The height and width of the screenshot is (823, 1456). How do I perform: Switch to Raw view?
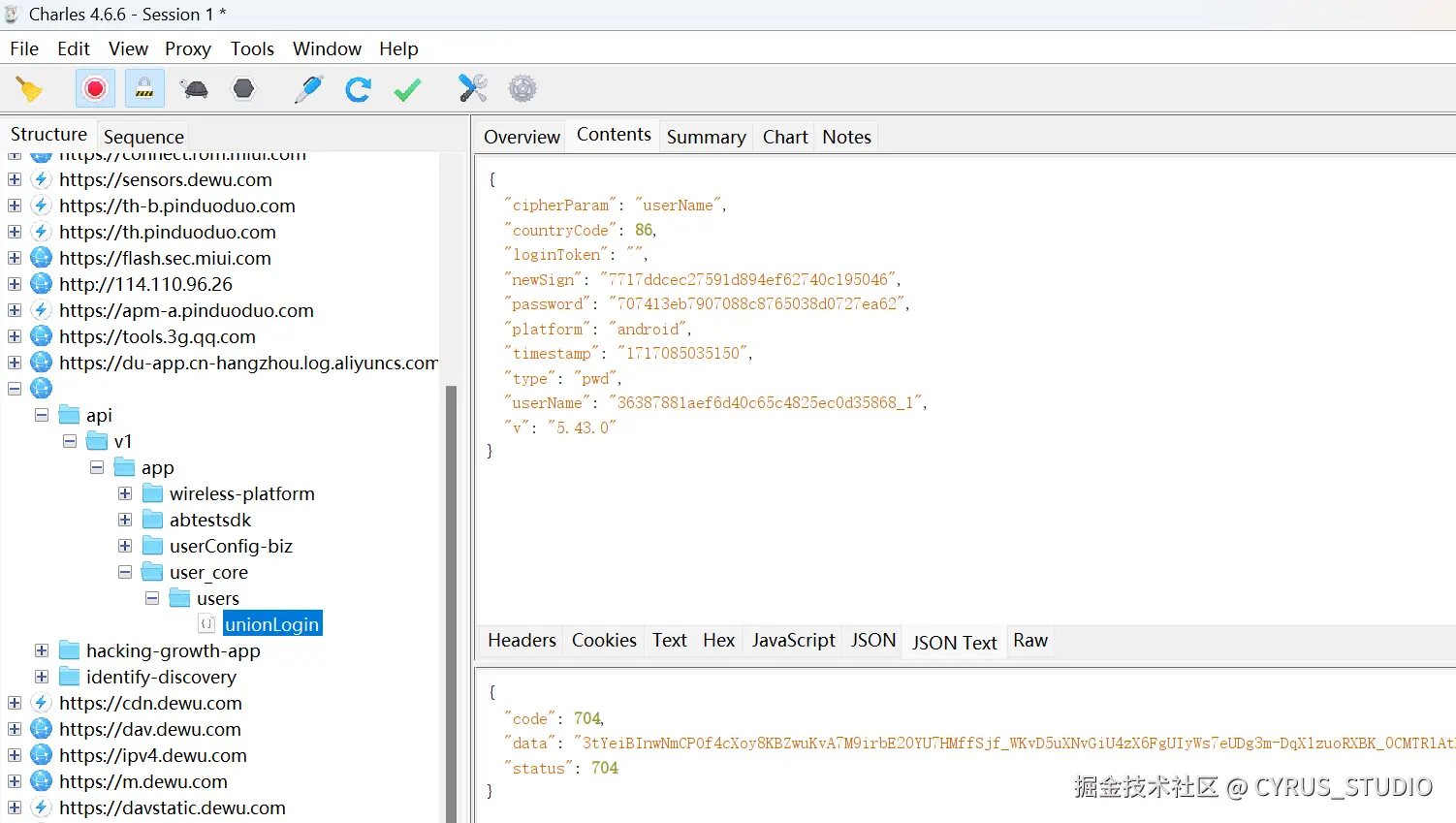click(x=1030, y=640)
